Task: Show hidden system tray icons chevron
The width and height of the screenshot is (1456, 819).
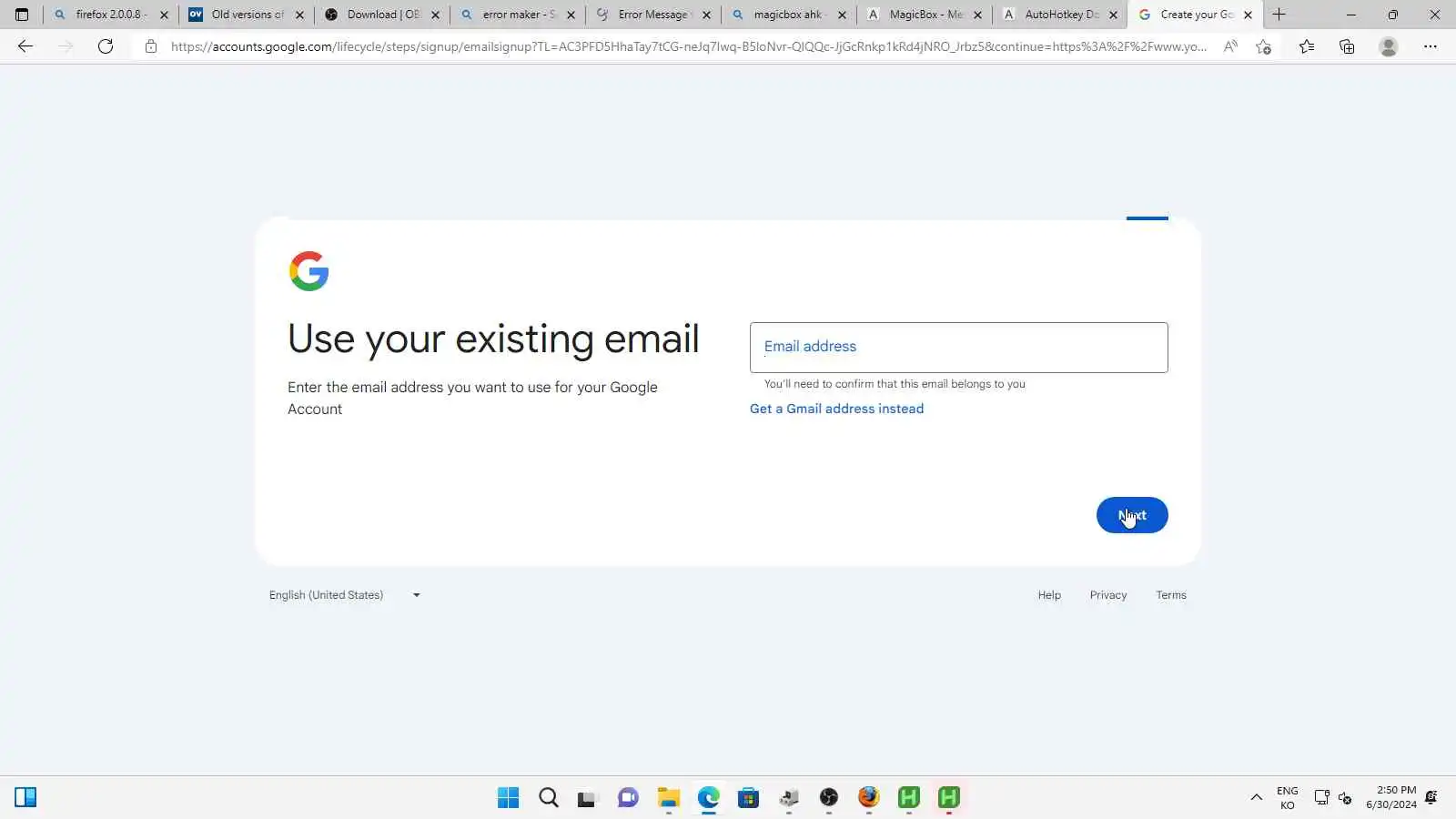Action: pyautogui.click(x=1256, y=798)
